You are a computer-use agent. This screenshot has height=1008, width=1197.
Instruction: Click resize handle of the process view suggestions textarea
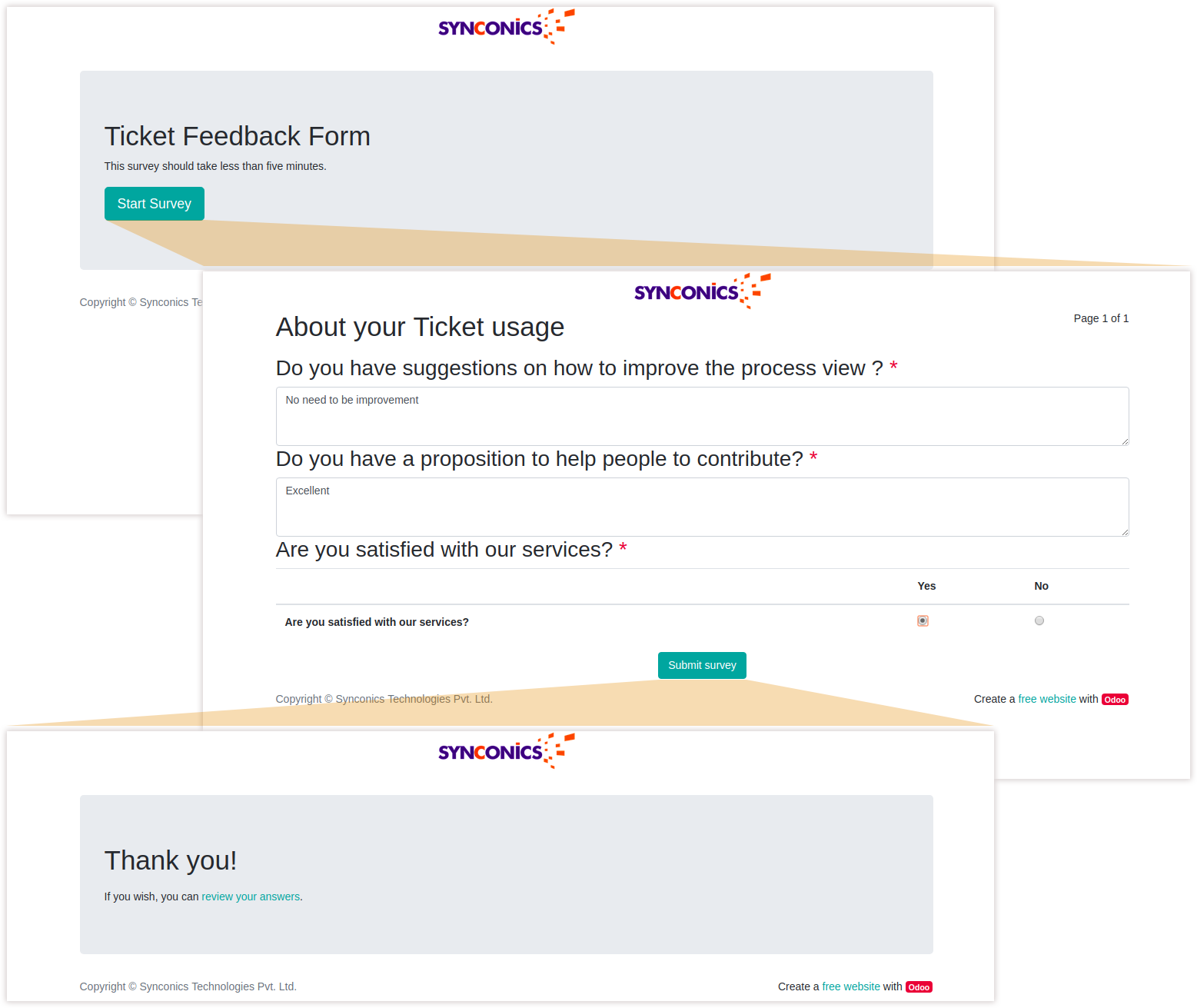(1125, 441)
